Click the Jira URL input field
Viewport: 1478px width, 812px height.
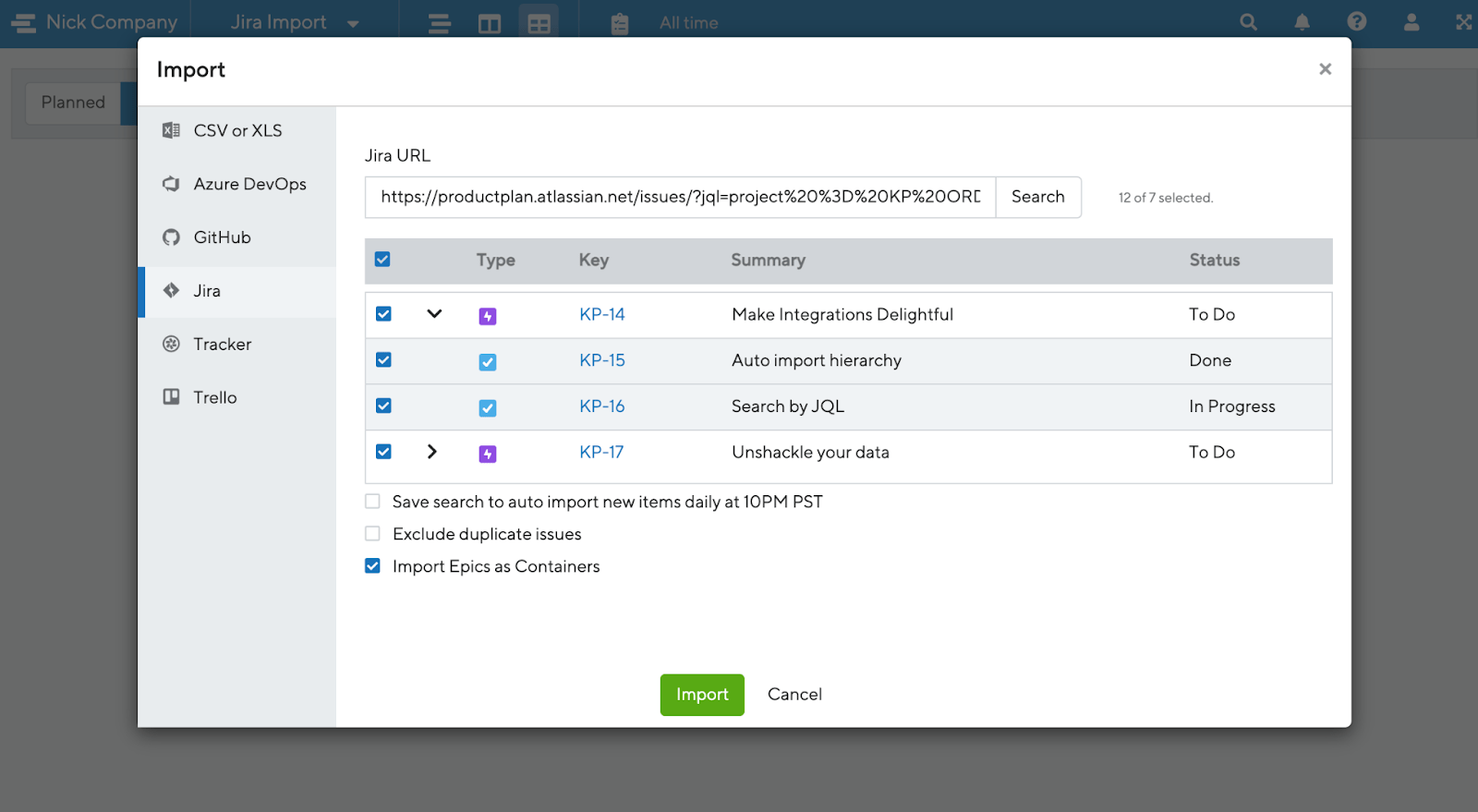680,198
